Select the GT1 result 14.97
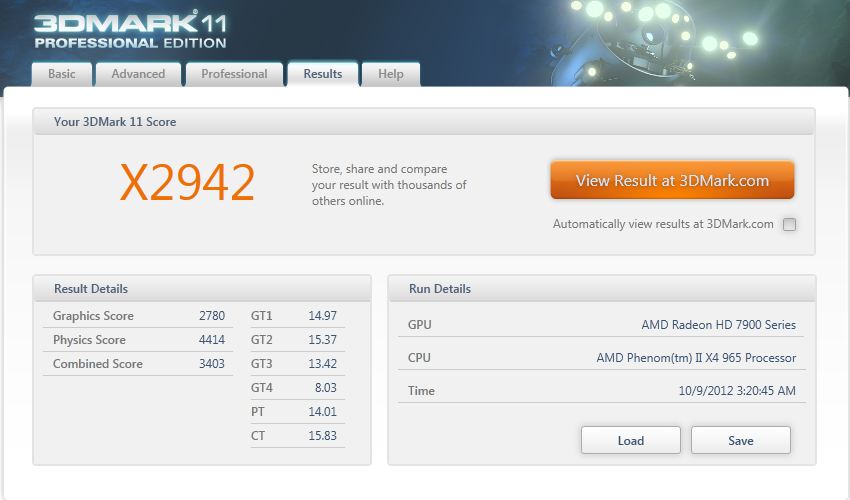 coord(323,316)
